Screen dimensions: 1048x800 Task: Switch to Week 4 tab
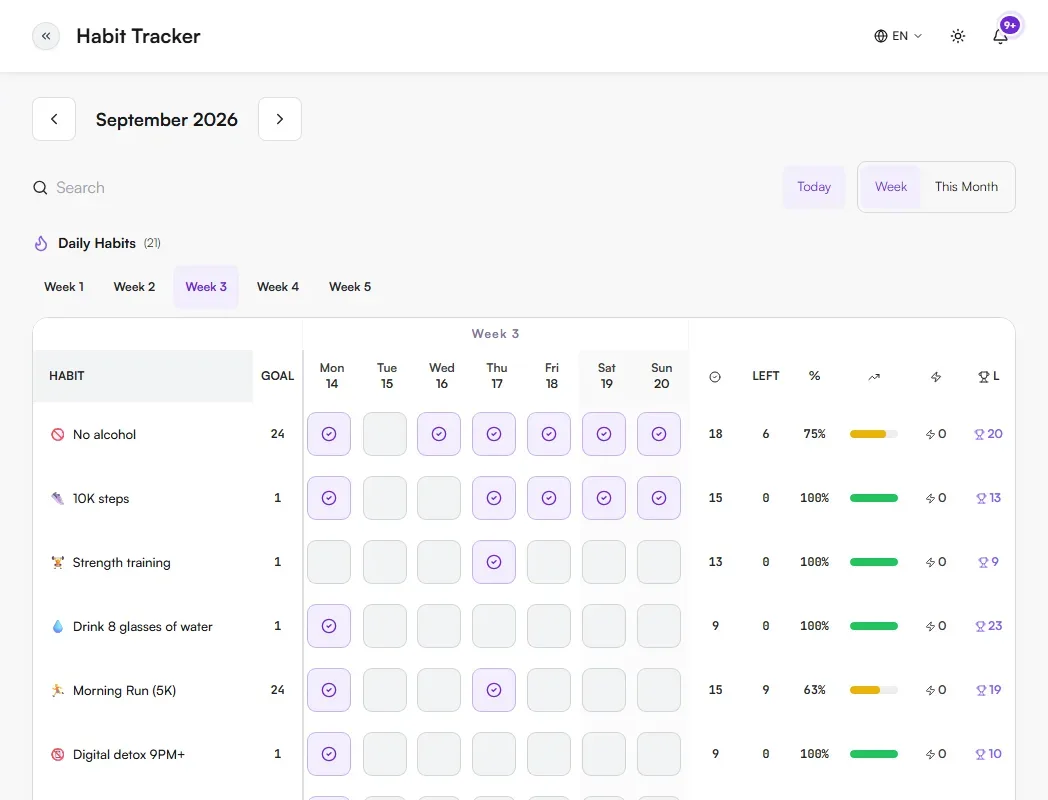(x=278, y=287)
